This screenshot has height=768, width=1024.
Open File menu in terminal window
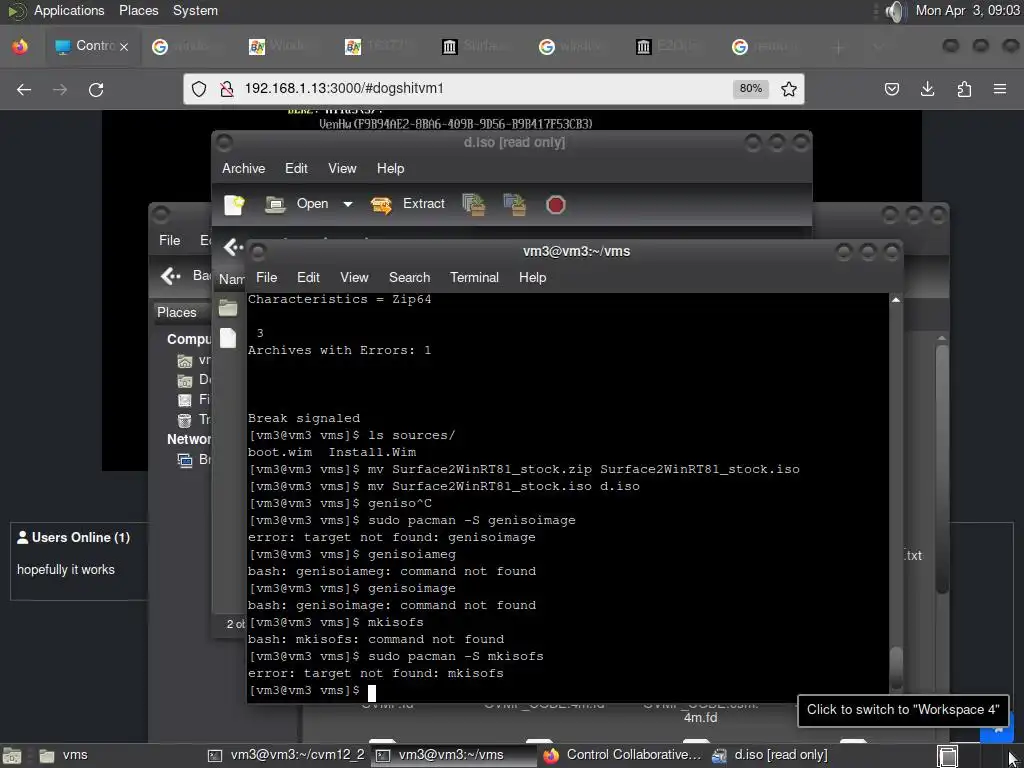tap(266, 278)
